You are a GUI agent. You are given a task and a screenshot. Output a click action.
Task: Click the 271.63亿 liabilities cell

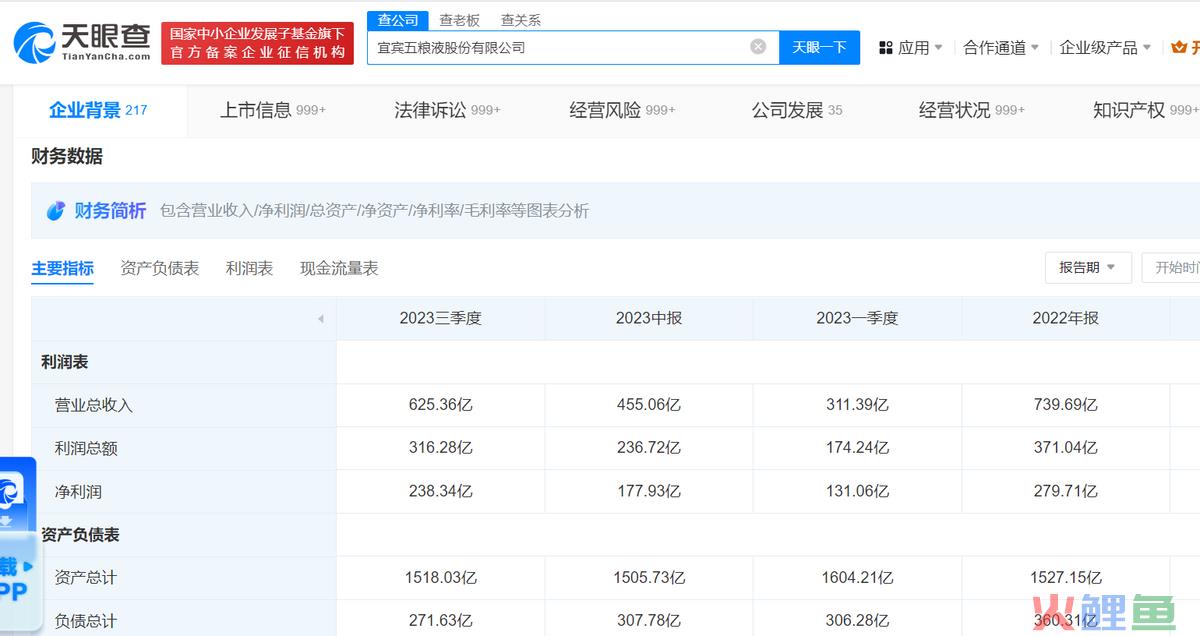440,620
